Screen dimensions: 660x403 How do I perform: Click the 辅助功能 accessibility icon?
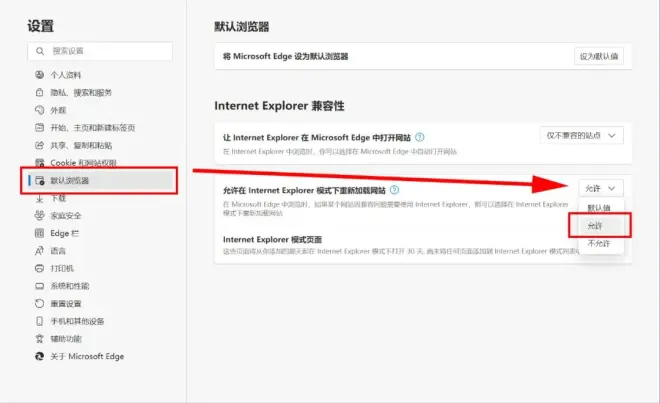(x=40, y=339)
